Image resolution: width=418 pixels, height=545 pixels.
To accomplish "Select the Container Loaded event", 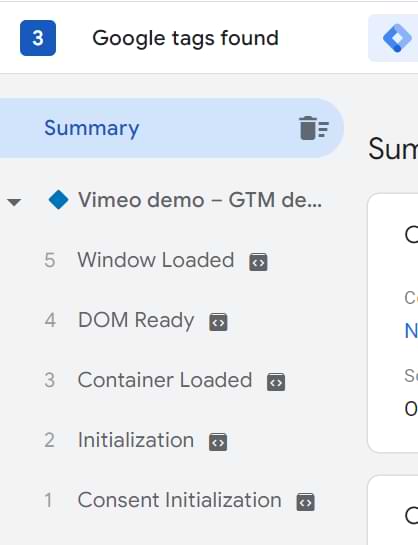I will point(165,380).
